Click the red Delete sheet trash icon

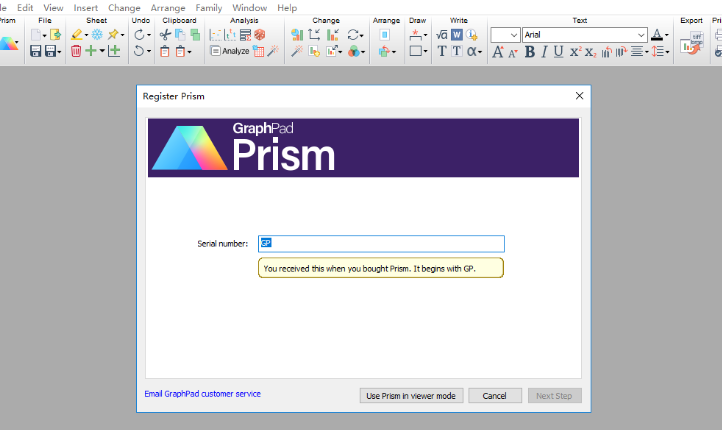[76, 51]
